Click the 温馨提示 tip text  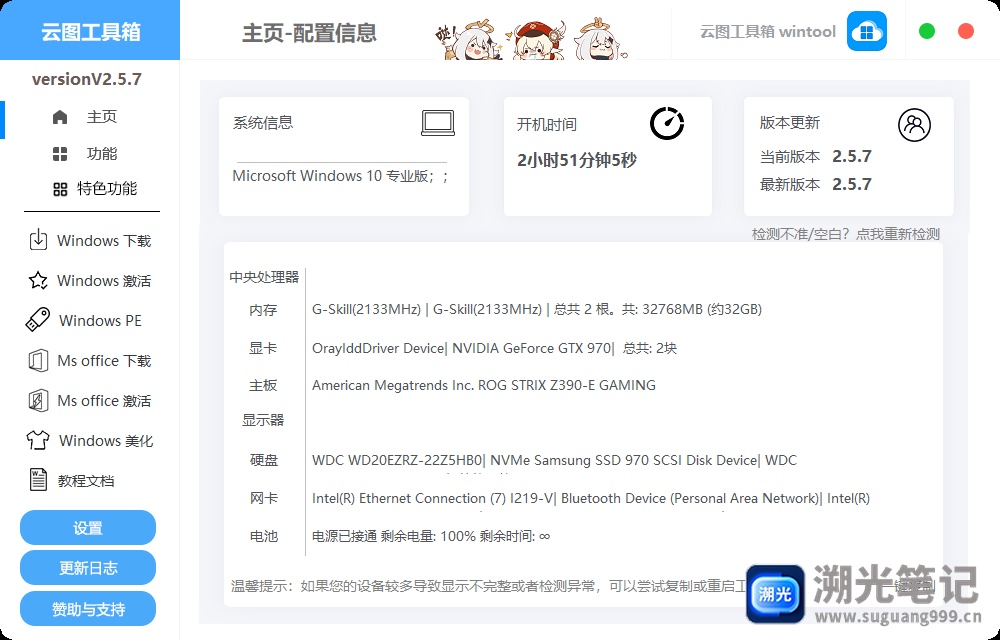click(x=489, y=586)
